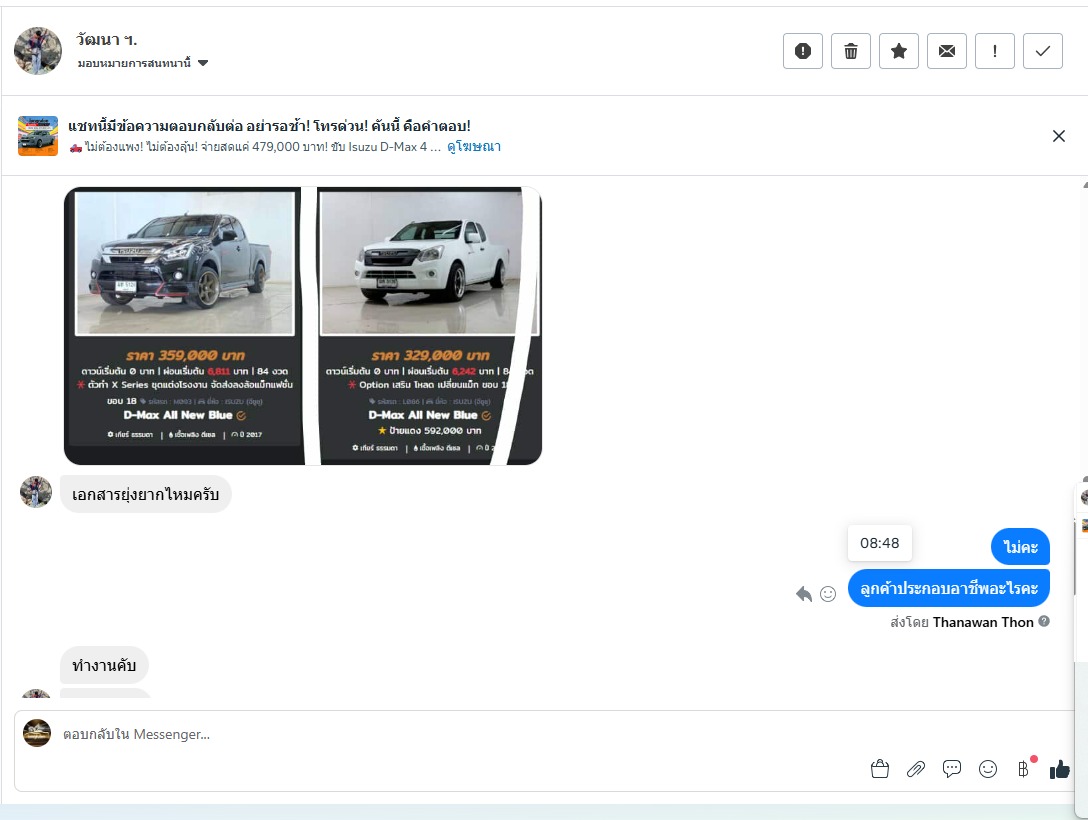Open วัฒนา's profile picture in header
Viewport: 1088px width, 820px height.
37,51
